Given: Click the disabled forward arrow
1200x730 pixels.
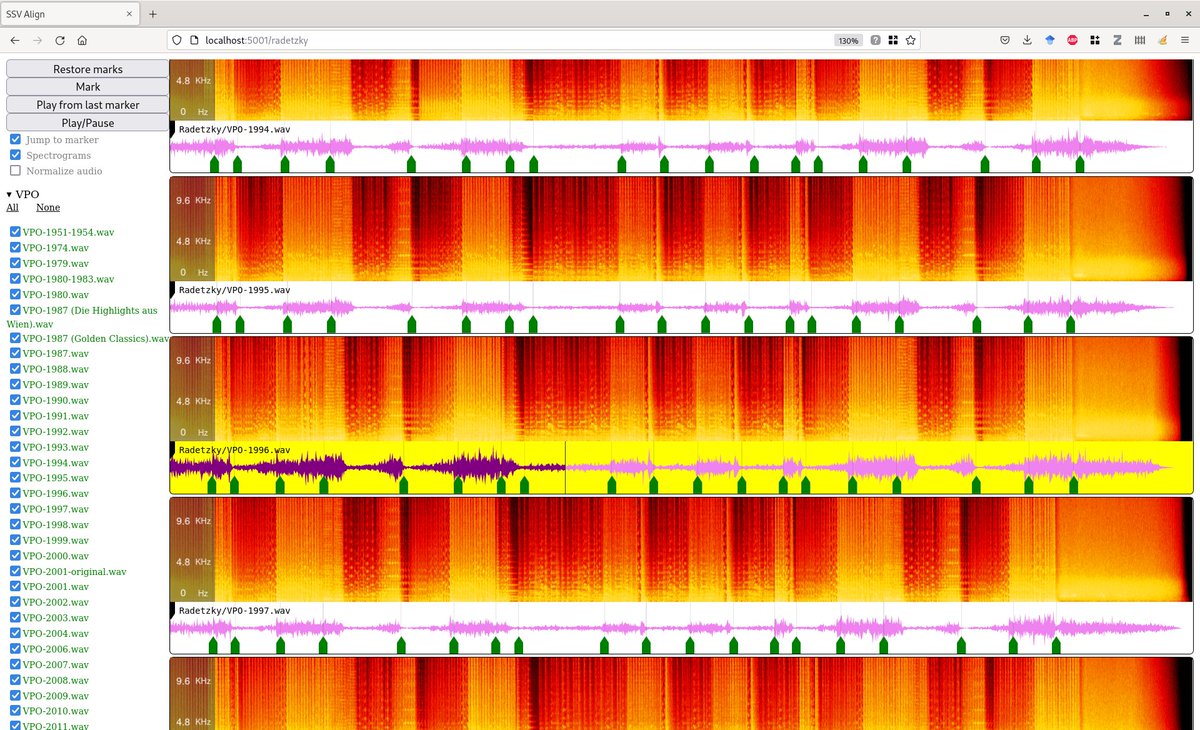Looking at the screenshot, I should [38, 40].
